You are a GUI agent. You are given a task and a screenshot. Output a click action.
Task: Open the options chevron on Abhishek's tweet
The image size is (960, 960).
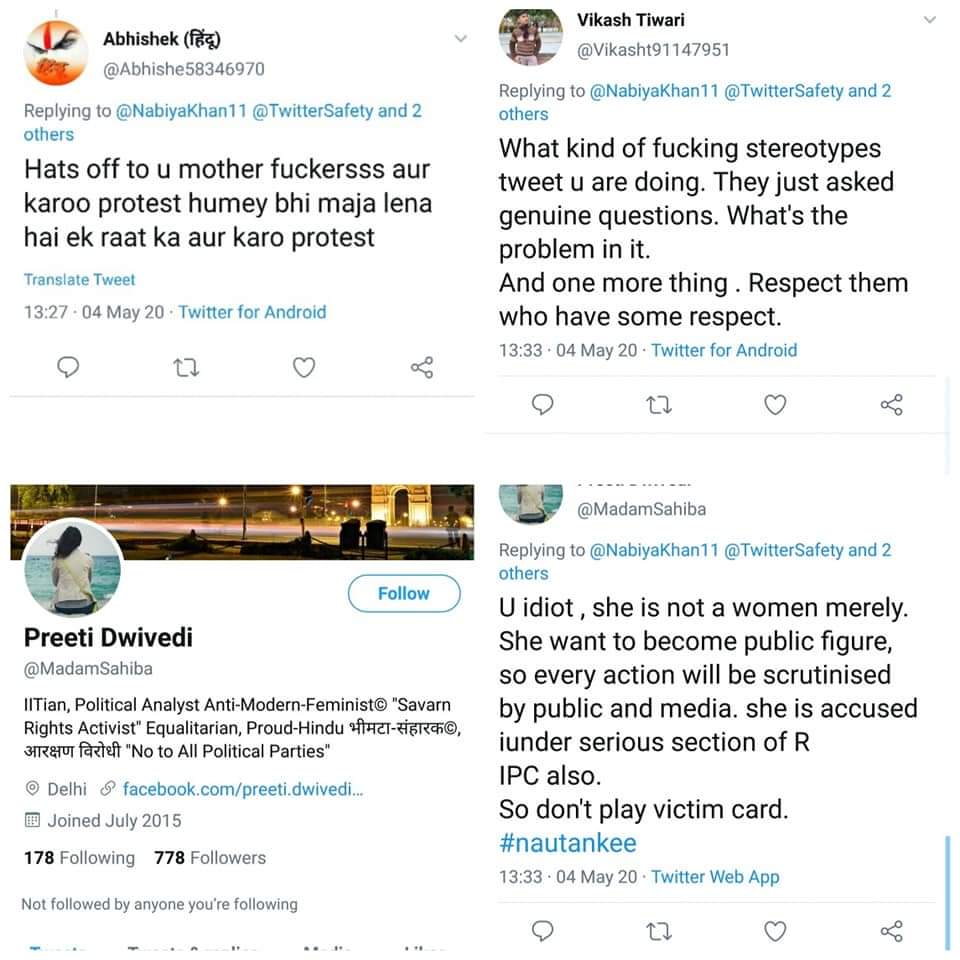click(460, 39)
